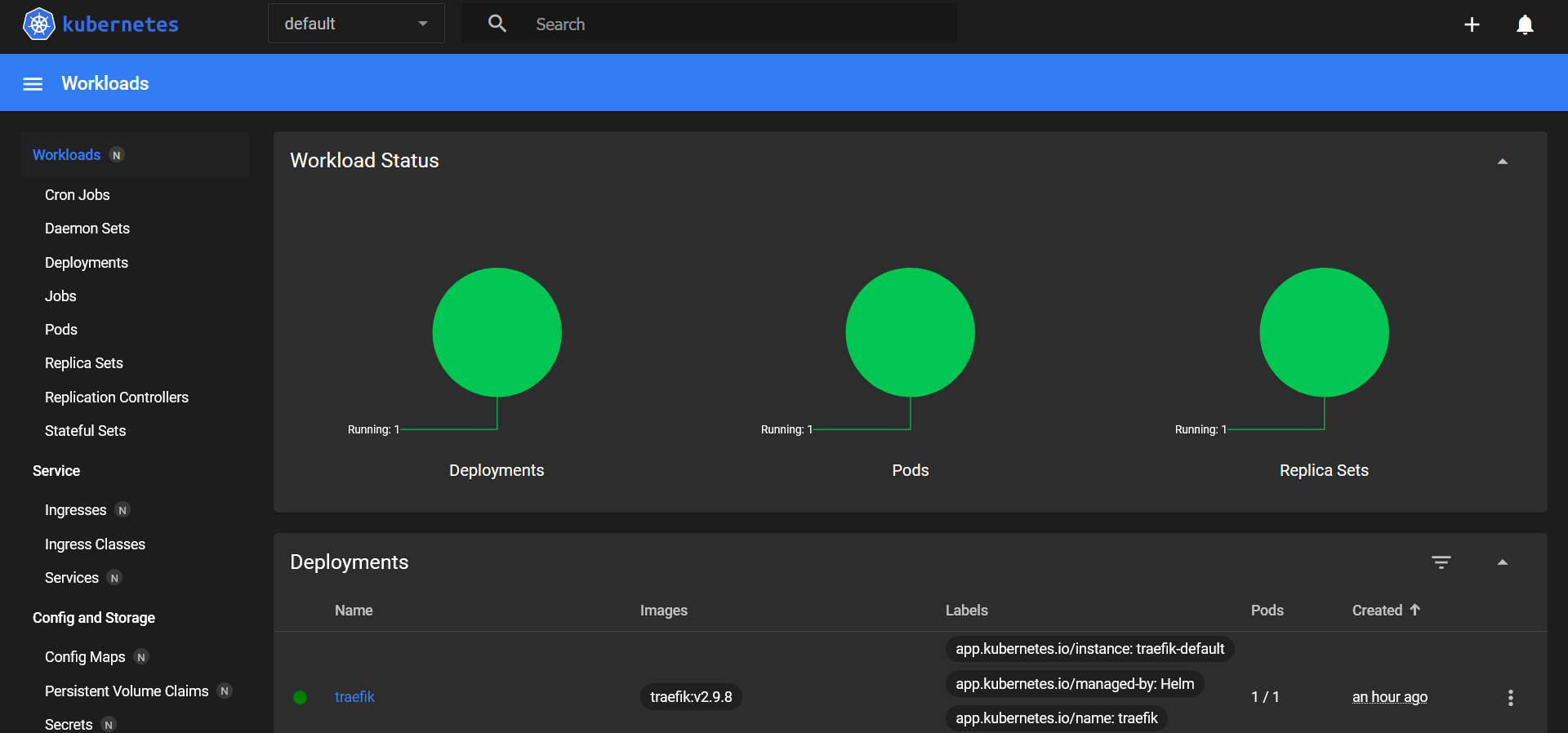Open Services in the sidebar
Screen dimensions: 1568x733
pyautogui.click(x=72, y=578)
